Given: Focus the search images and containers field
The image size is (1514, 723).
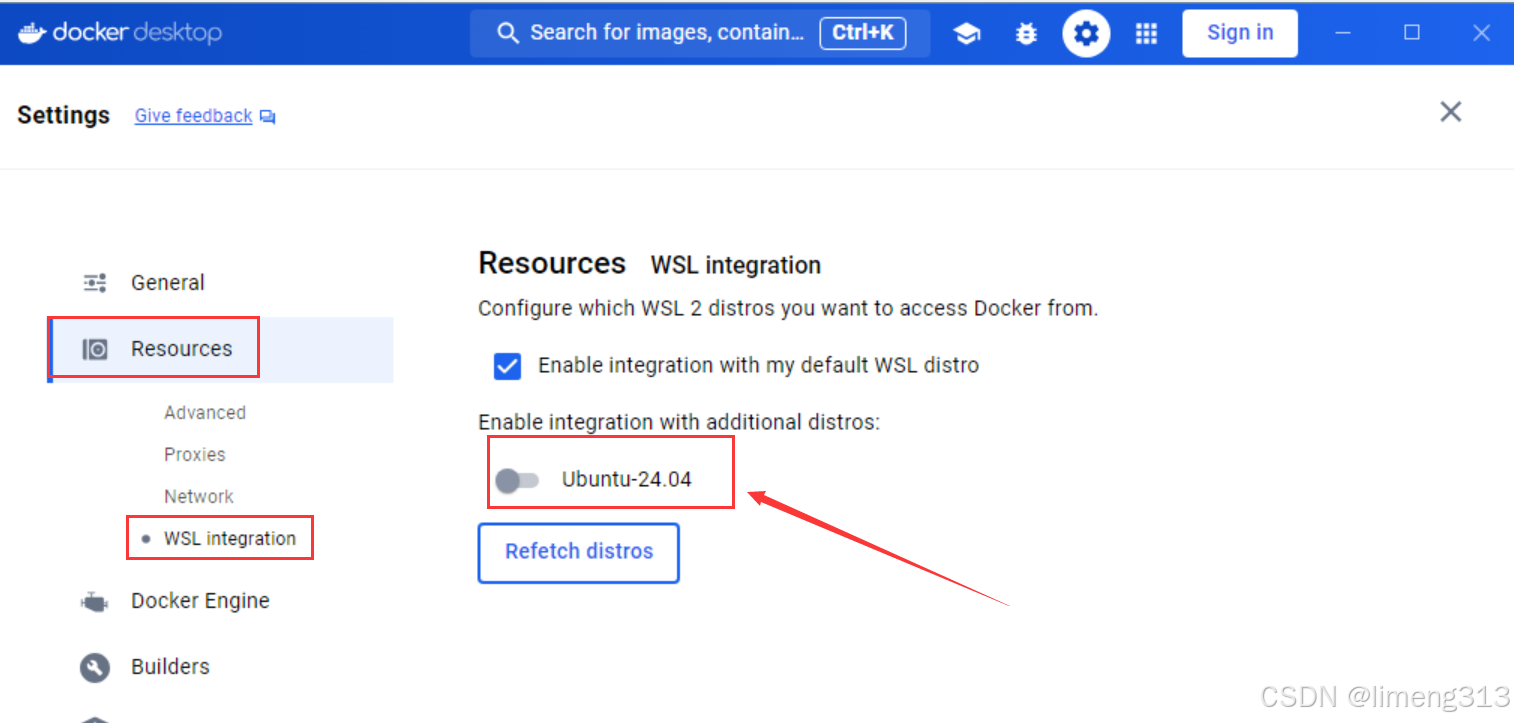Looking at the screenshot, I should pyautogui.click(x=700, y=33).
